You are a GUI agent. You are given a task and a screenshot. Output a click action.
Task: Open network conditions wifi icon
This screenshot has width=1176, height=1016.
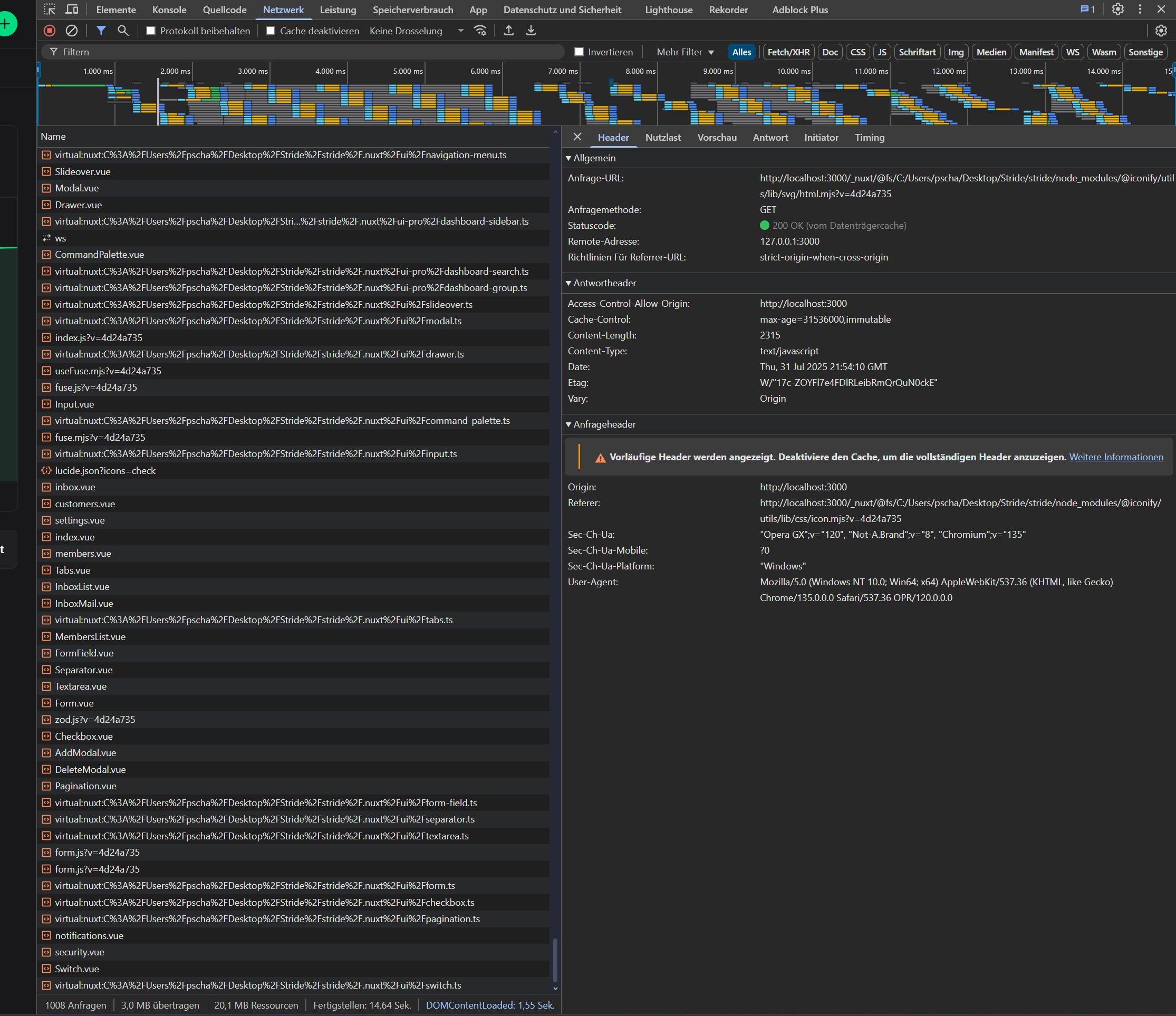pyautogui.click(x=480, y=31)
